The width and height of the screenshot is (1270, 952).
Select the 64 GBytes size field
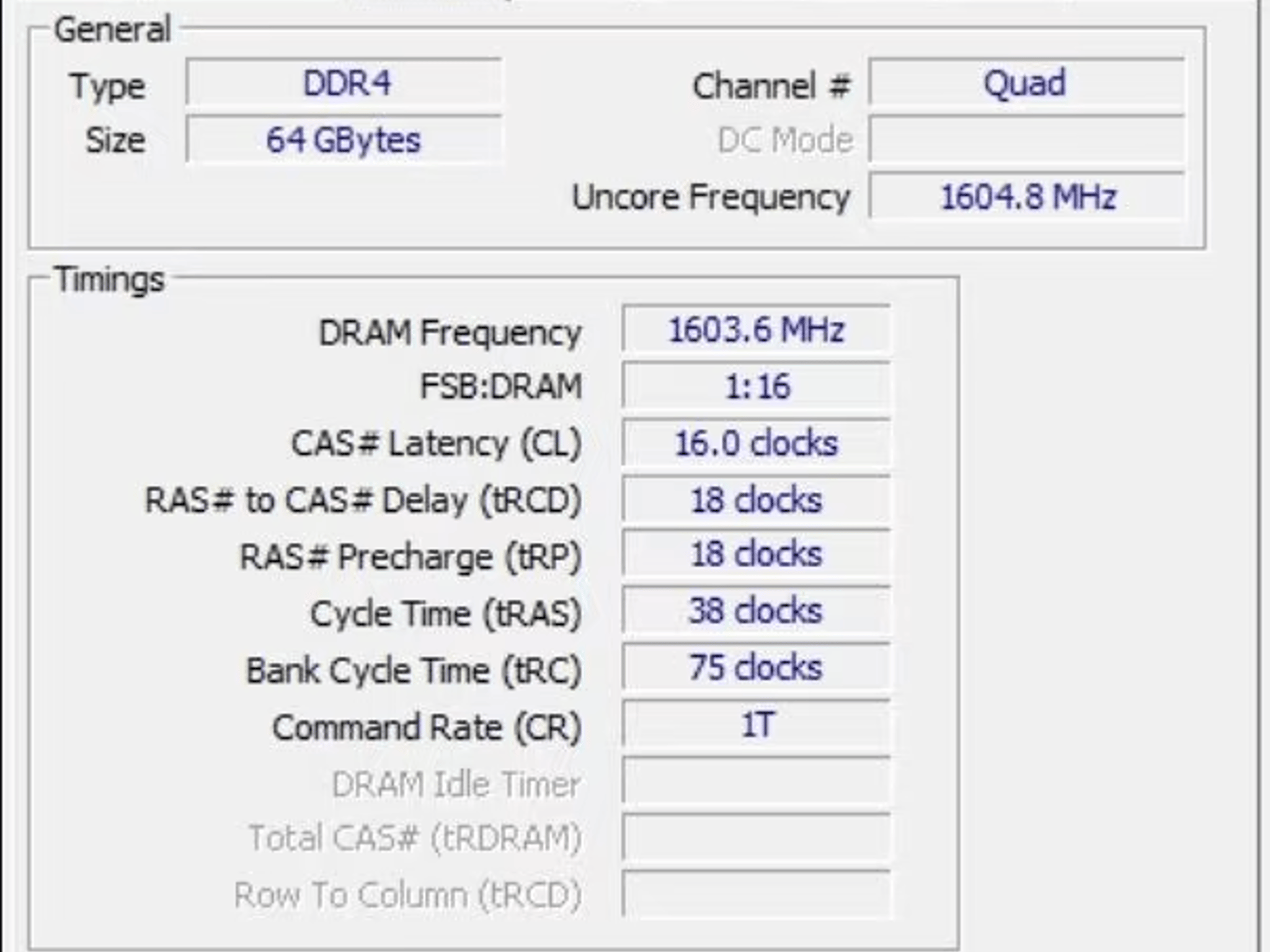pos(344,139)
